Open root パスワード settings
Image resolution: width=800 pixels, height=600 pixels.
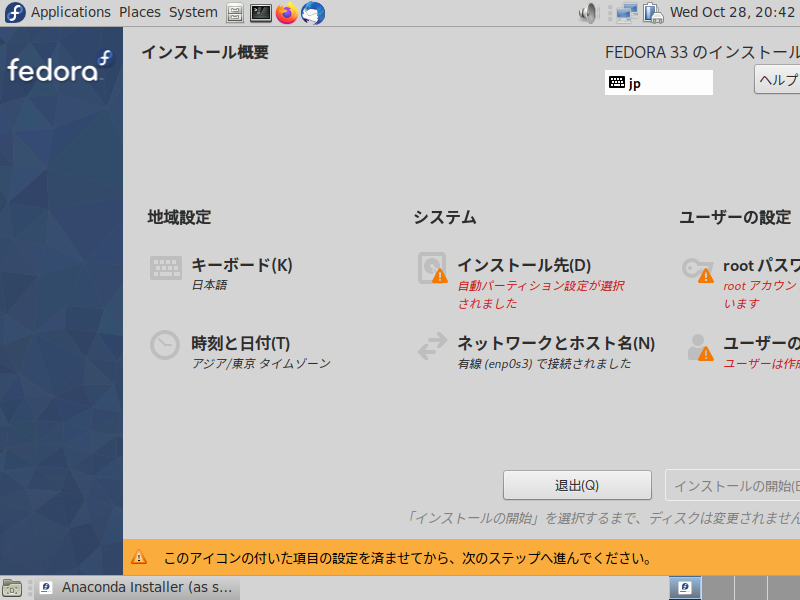761,265
